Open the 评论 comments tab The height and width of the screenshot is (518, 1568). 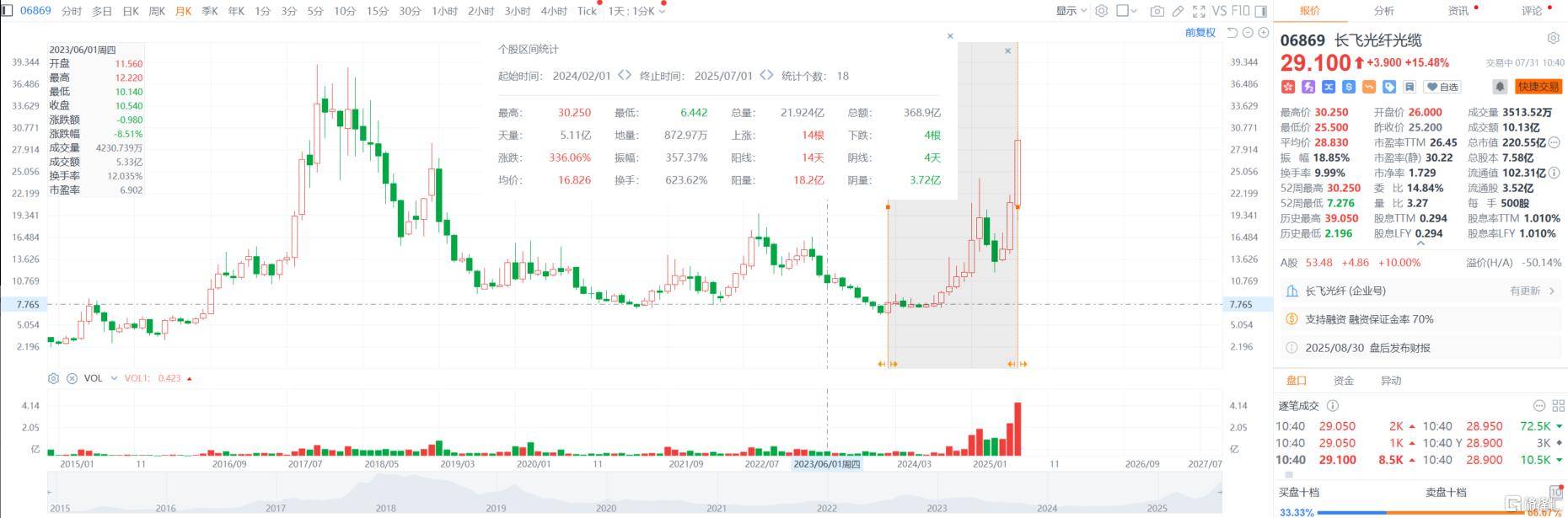point(1532,11)
